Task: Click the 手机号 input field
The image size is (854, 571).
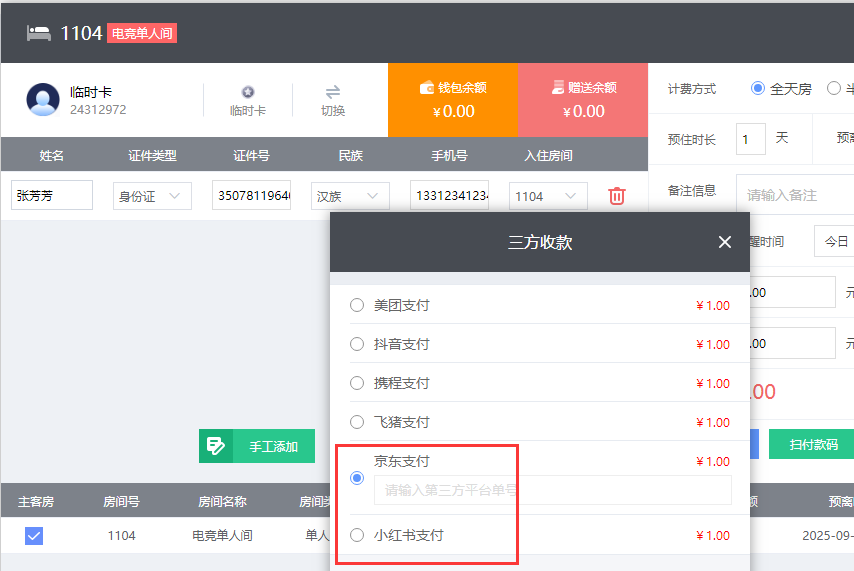Action: click(449, 195)
